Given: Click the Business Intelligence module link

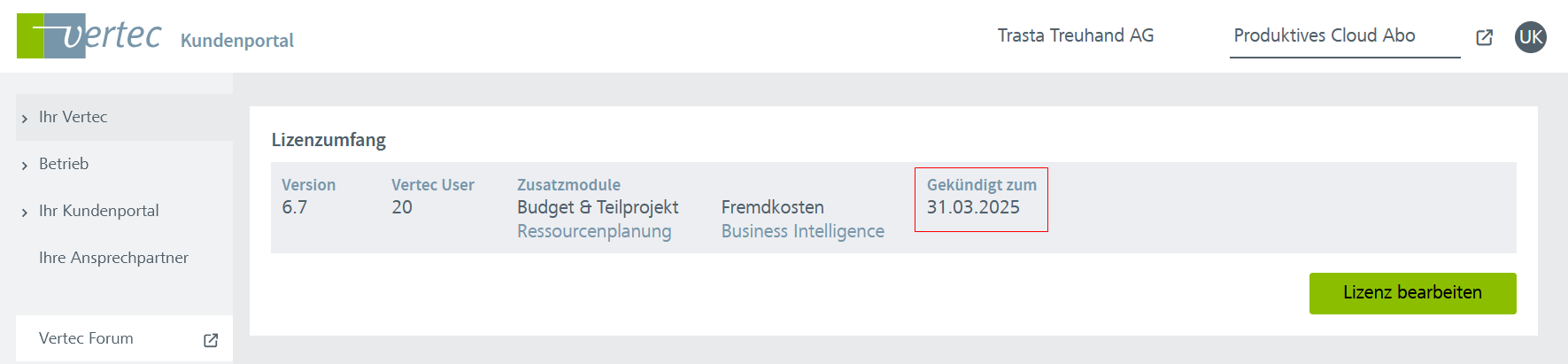Looking at the screenshot, I should (x=802, y=231).
